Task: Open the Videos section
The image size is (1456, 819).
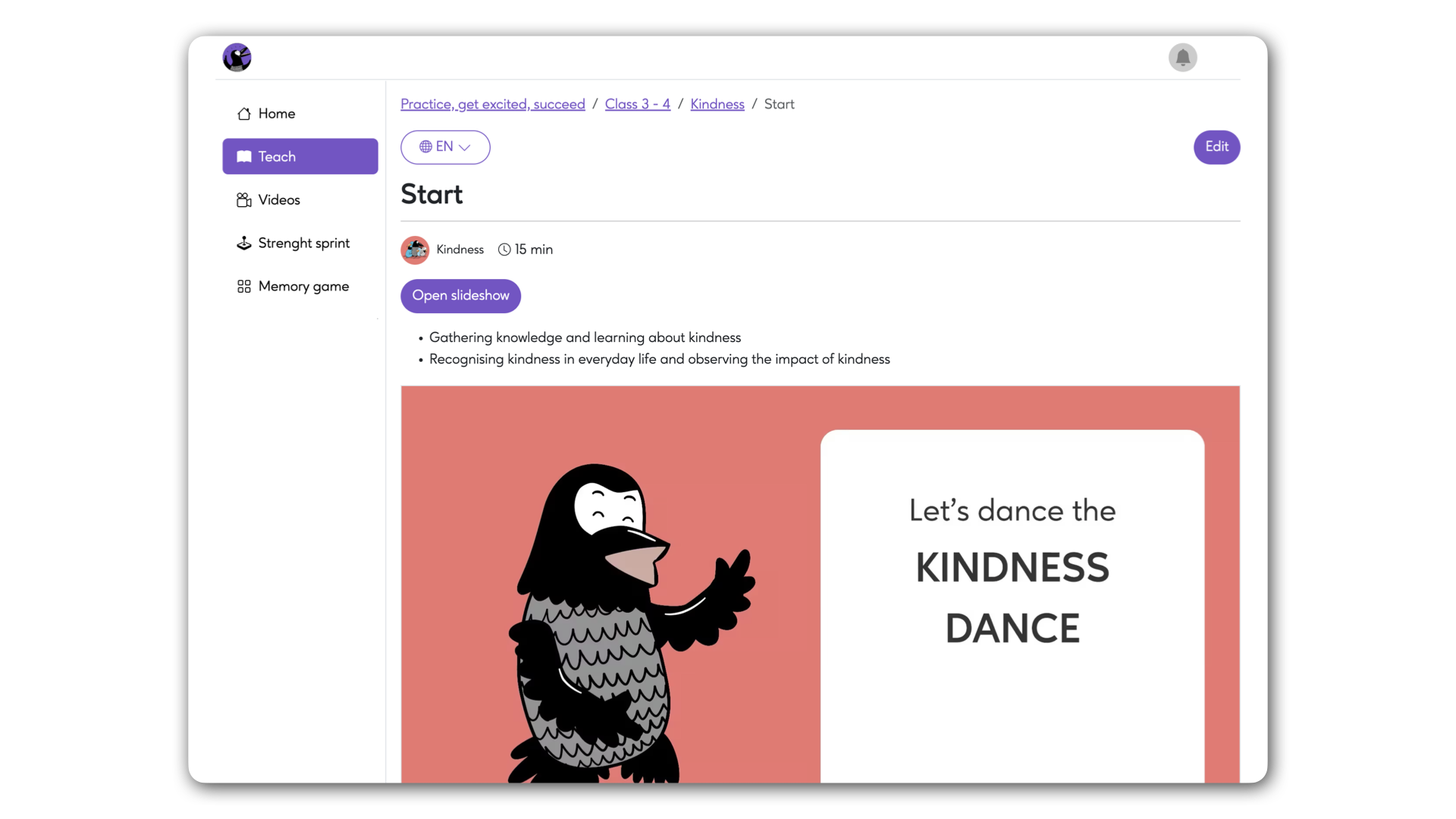Action: [x=300, y=200]
